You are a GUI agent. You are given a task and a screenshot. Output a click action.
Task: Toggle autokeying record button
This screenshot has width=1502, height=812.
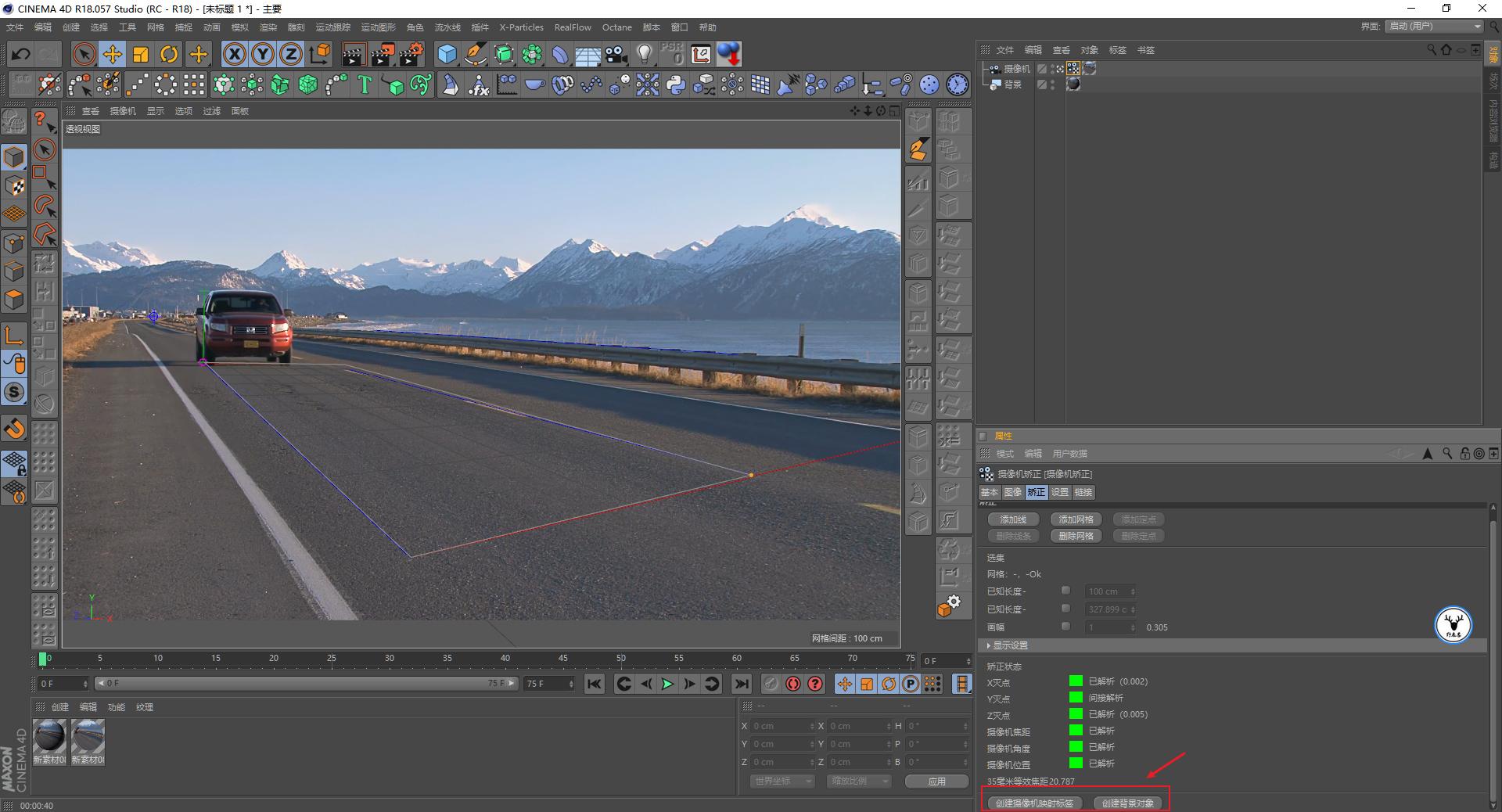[x=793, y=684]
